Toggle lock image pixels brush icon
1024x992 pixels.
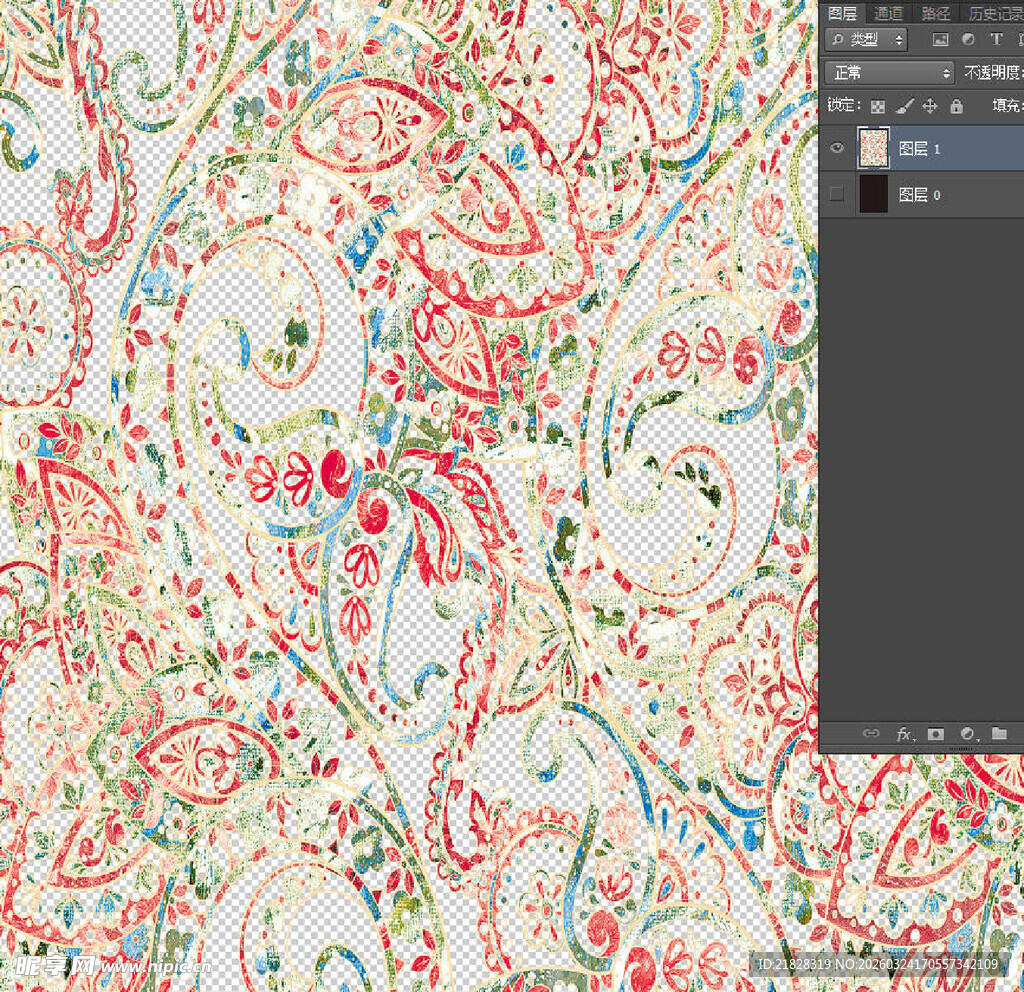[904, 106]
